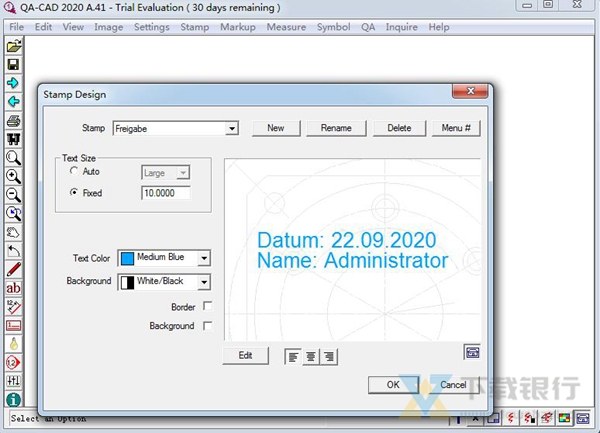Align stamp text to the left
600x433 pixels.
pyautogui.click(x=293, y=356)
